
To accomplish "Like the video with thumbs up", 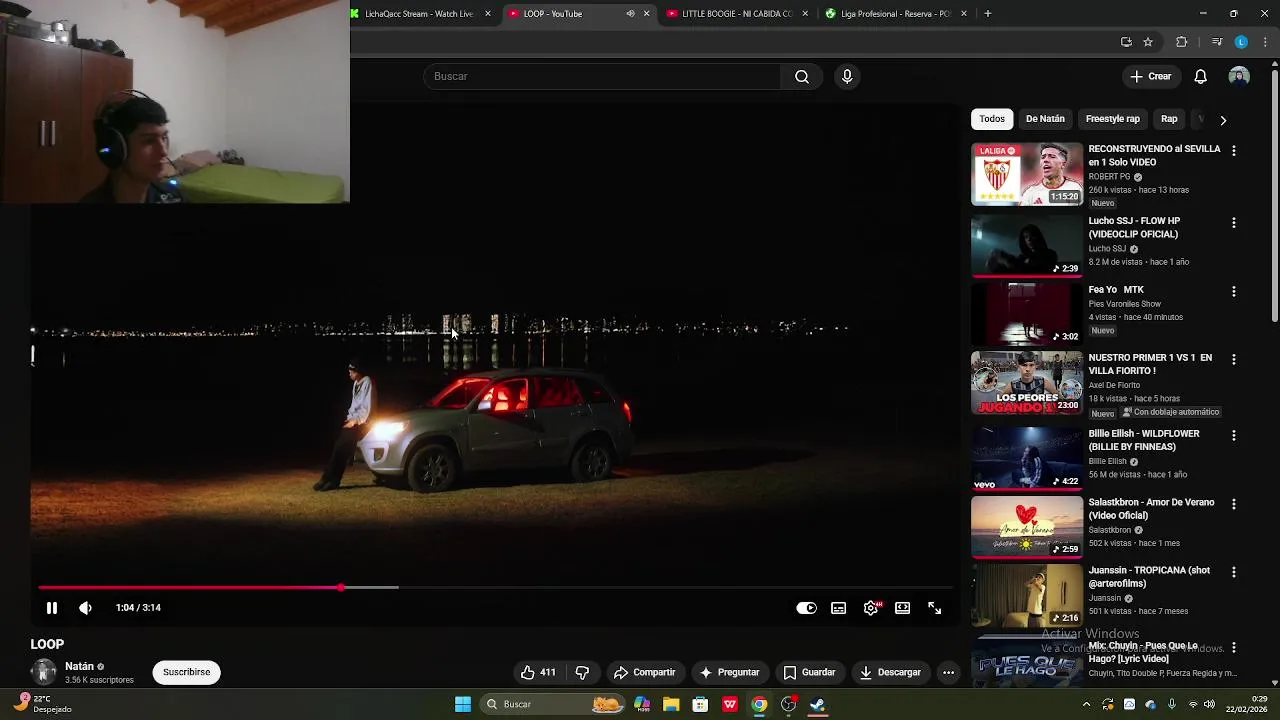I will click(x=538, y=672).
